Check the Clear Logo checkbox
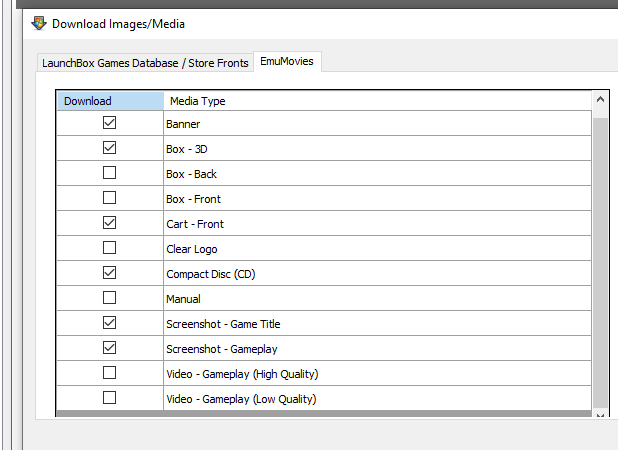The height and width of the screenshot is (450, 618). tap(109, 247)
